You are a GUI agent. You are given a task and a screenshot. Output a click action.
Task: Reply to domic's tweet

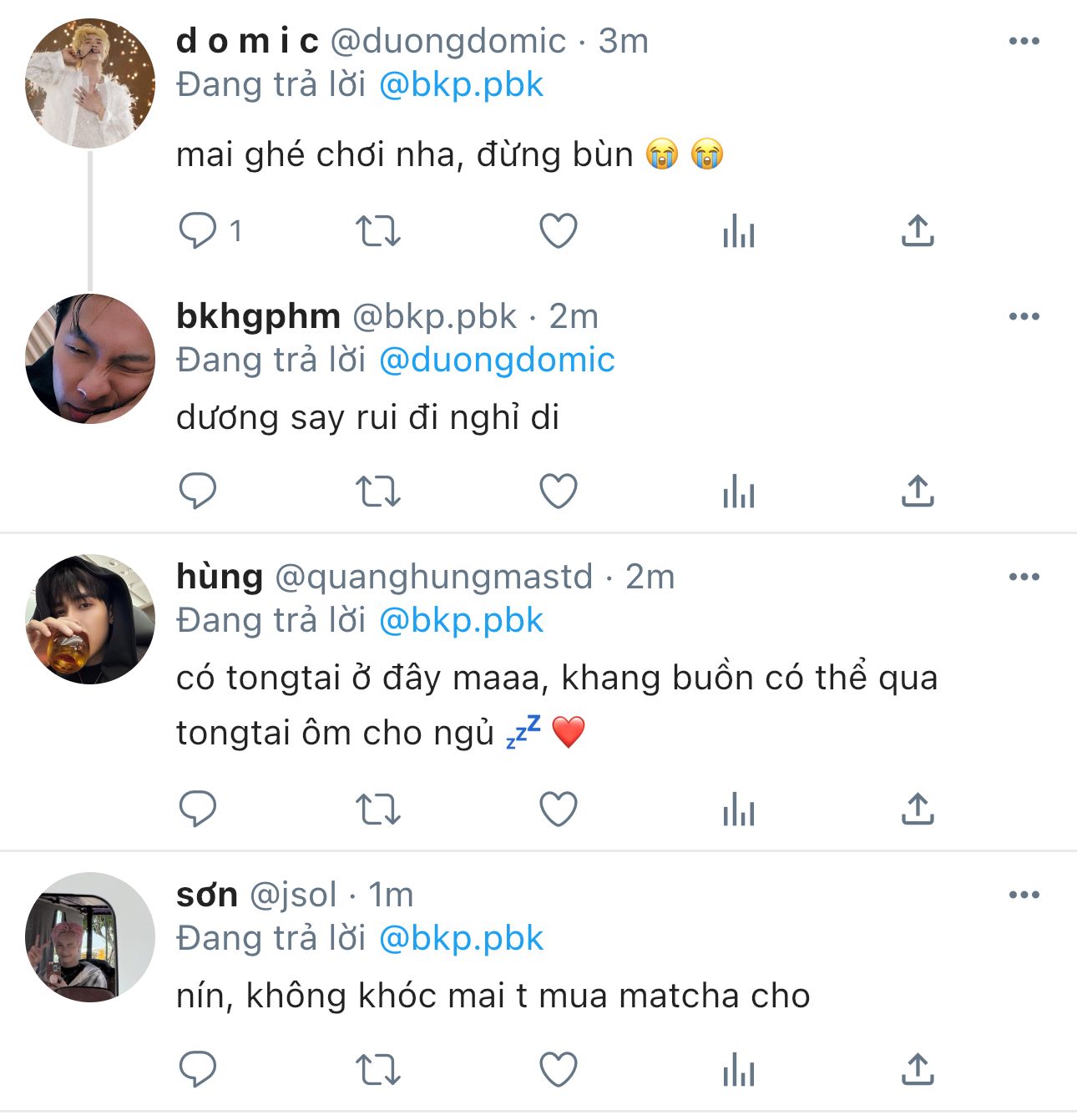pyautogui.click(x=198, y=231)
